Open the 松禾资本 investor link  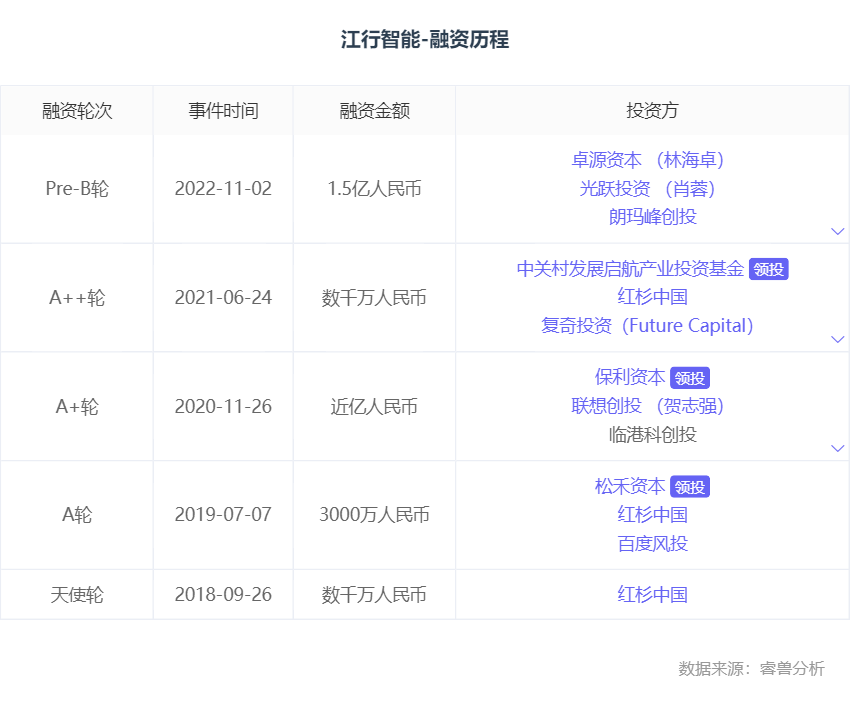pos(630,486)
